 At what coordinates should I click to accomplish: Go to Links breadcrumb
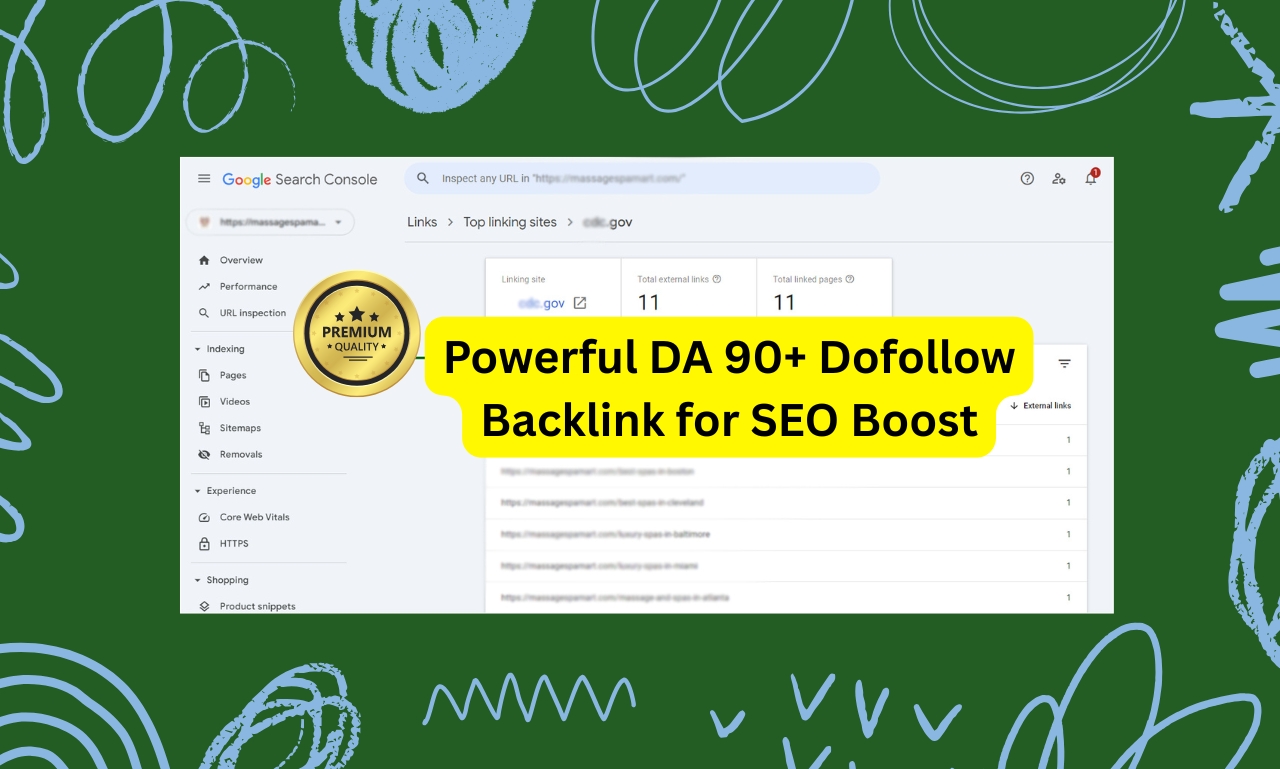click(422, 222)
